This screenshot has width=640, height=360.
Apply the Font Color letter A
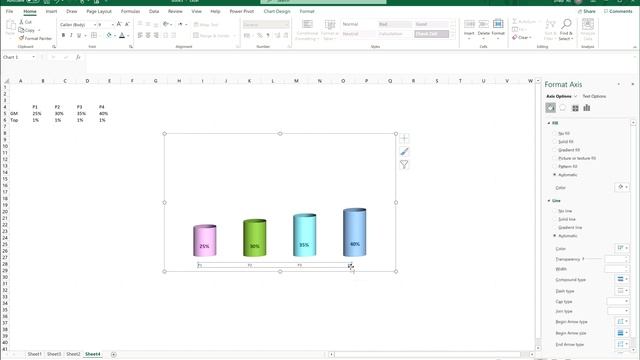pos(122,36)
